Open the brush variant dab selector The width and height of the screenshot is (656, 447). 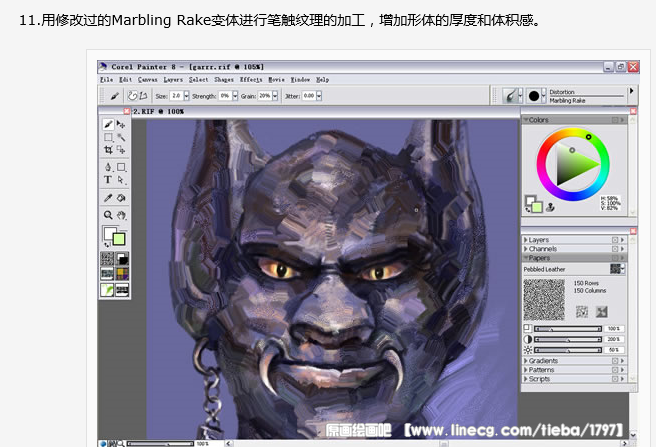536,96
